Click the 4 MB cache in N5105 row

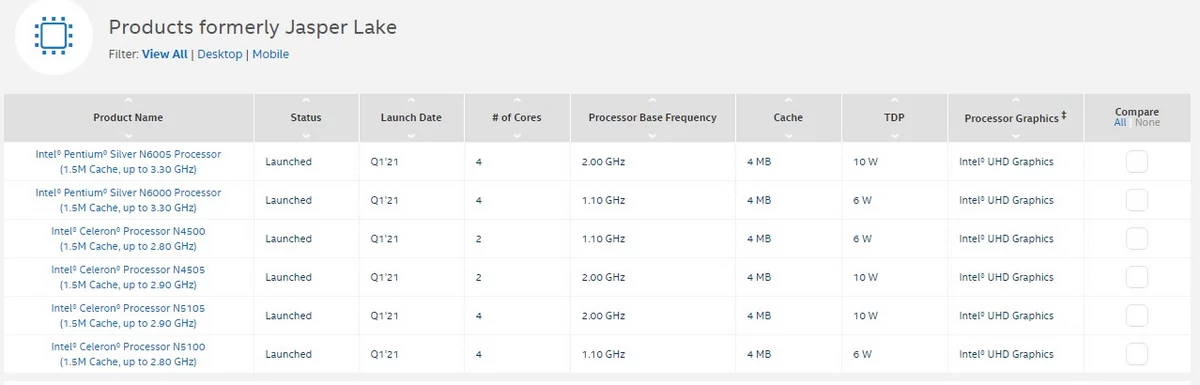(759, 315)
